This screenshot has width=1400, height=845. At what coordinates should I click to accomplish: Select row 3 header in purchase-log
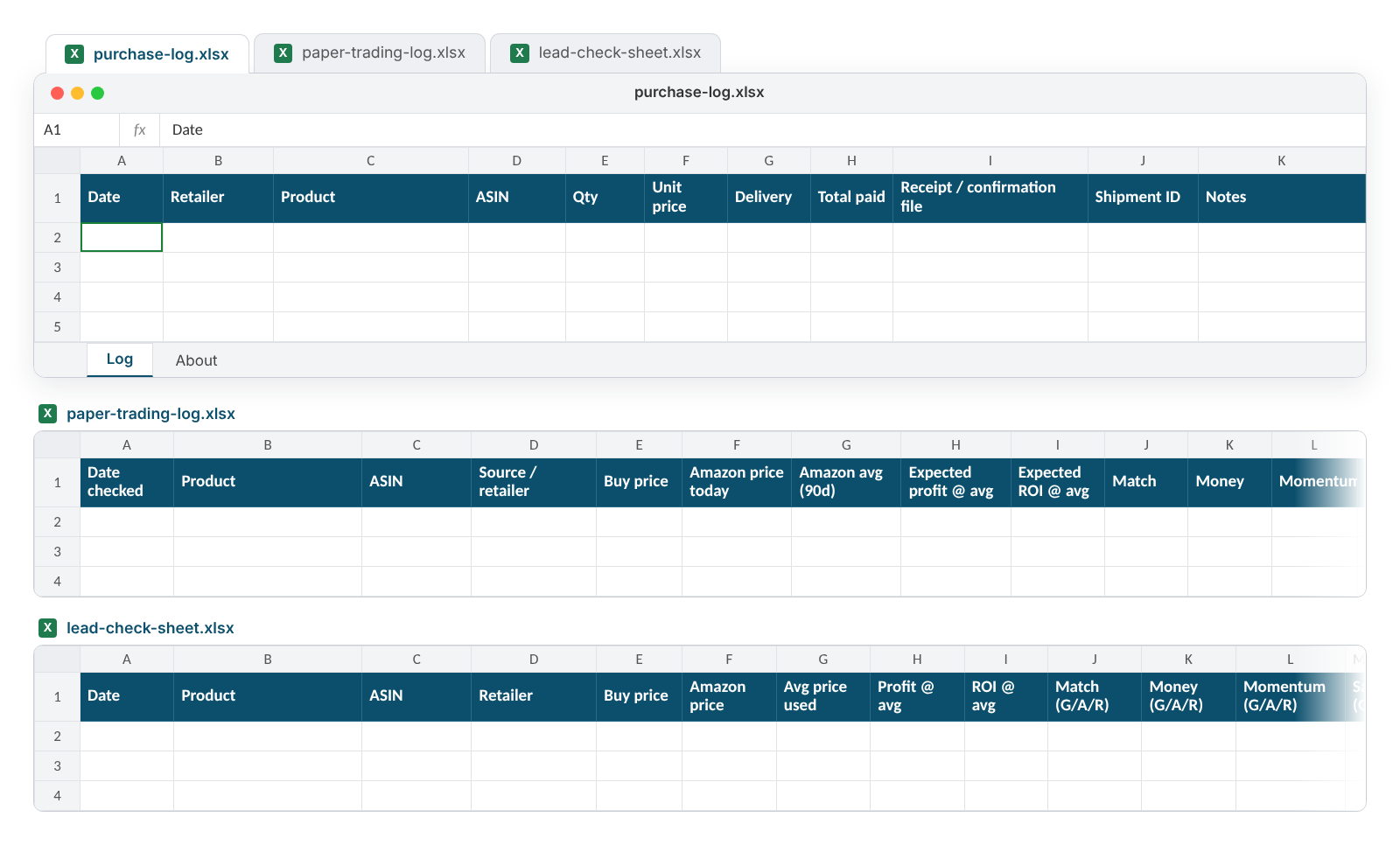click(57, 268)
